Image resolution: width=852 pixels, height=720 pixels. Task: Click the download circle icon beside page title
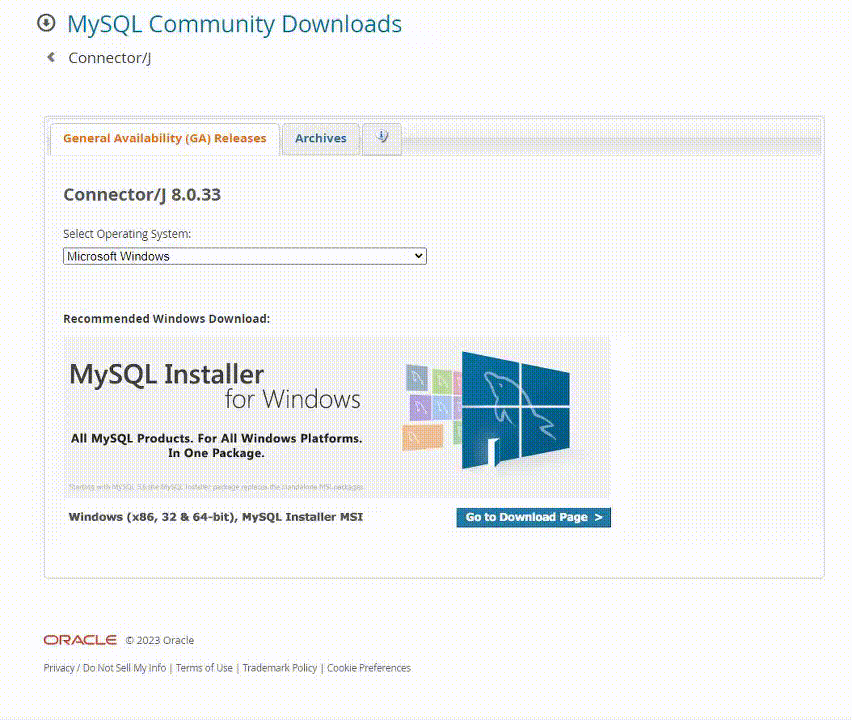(46, 23)
